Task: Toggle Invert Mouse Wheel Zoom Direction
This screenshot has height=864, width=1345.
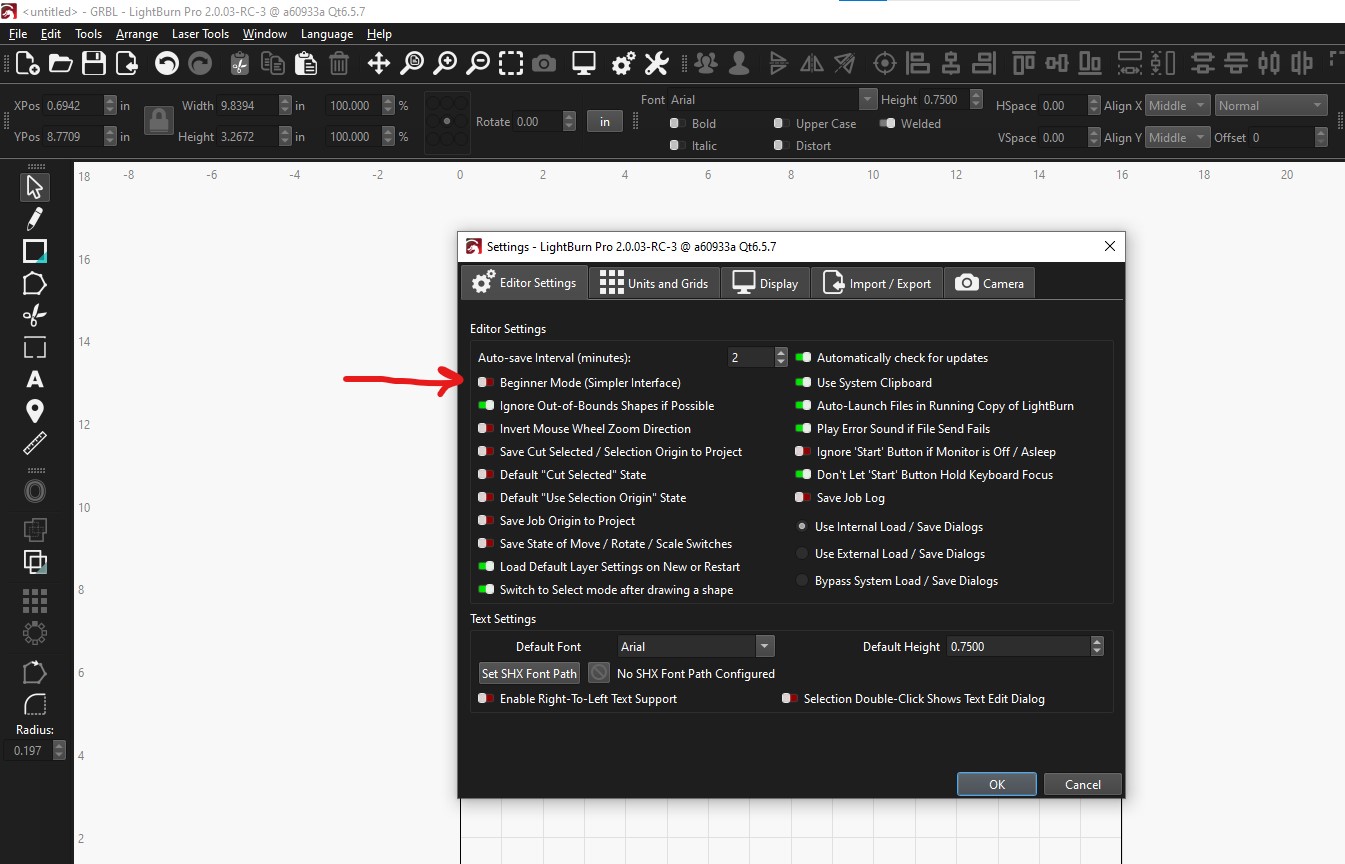Action: (486, 429)
